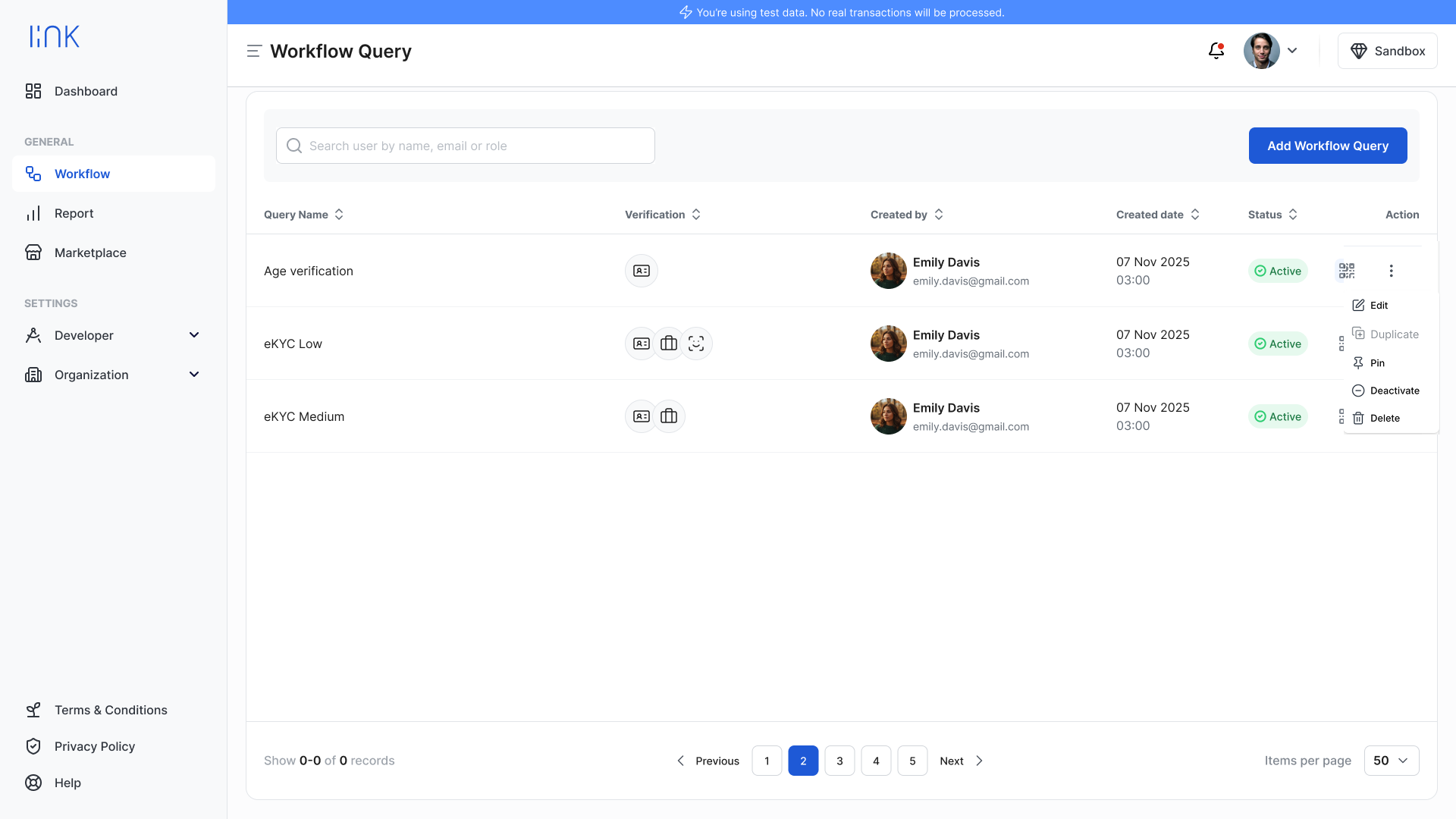Click briefcase icon in eKYC Medium row
Screen dimensions: 1456x819
[x=668, y=416]
